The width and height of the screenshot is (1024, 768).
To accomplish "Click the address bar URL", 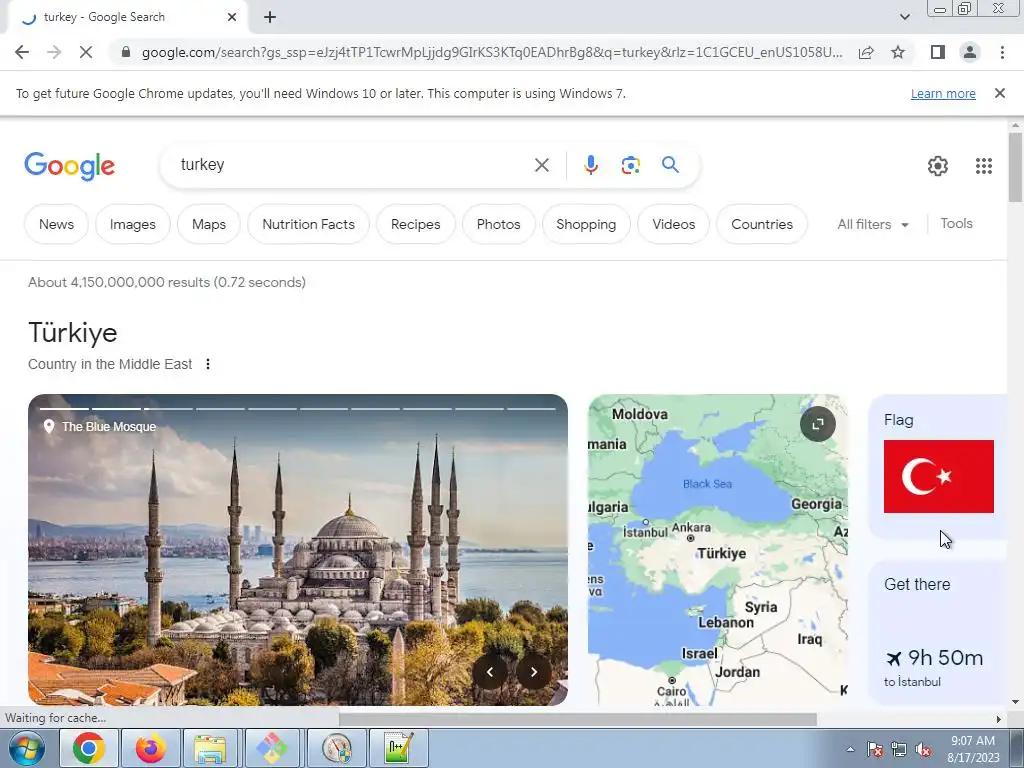I will point(492,52).
